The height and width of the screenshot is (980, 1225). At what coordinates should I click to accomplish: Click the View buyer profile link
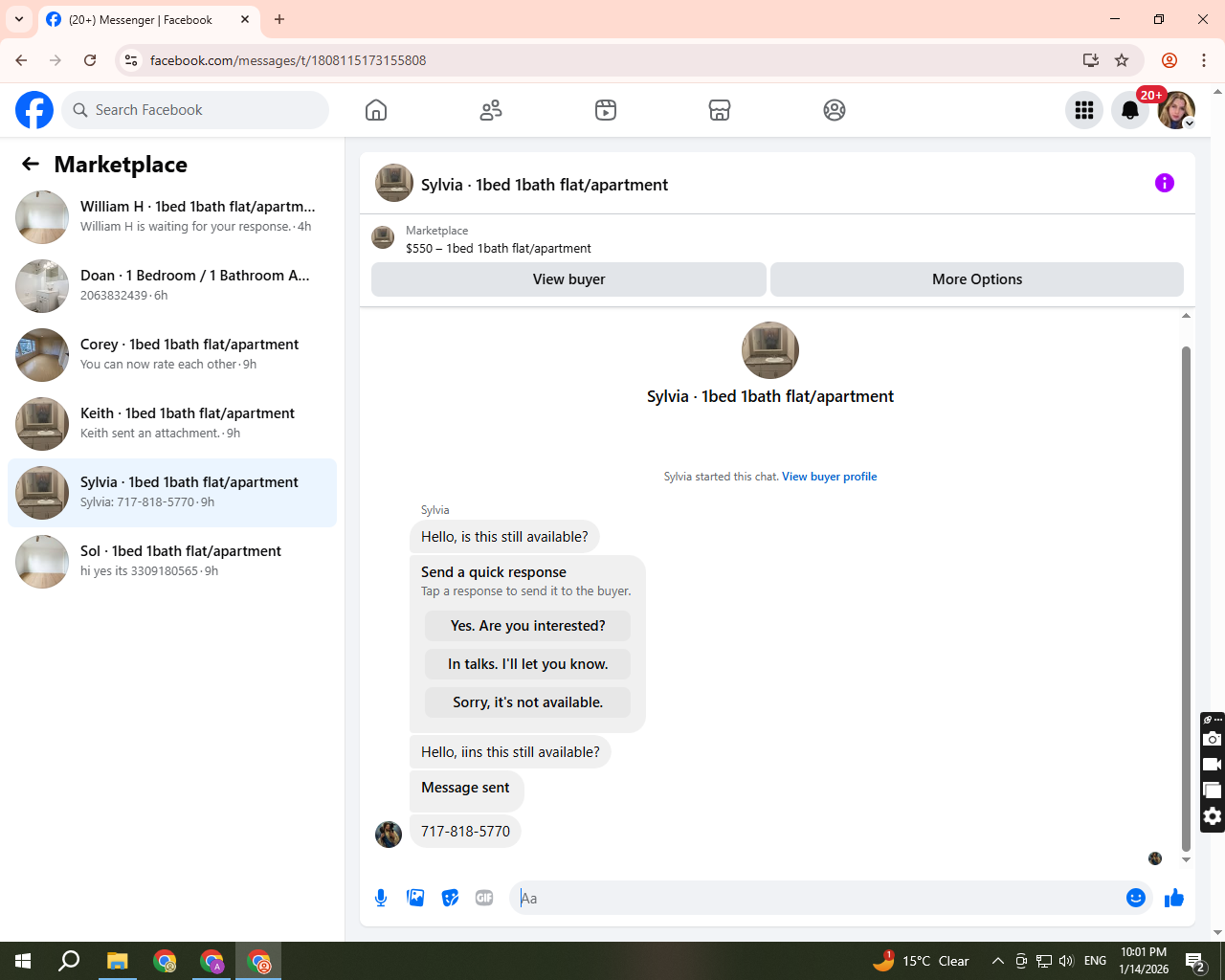click(x=829, y=477)
